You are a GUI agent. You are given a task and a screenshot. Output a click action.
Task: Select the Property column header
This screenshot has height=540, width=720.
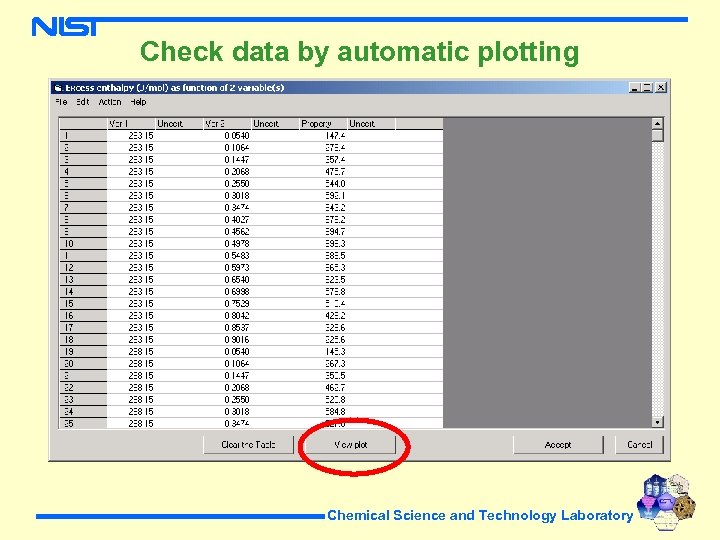click(x=323, y=124)
